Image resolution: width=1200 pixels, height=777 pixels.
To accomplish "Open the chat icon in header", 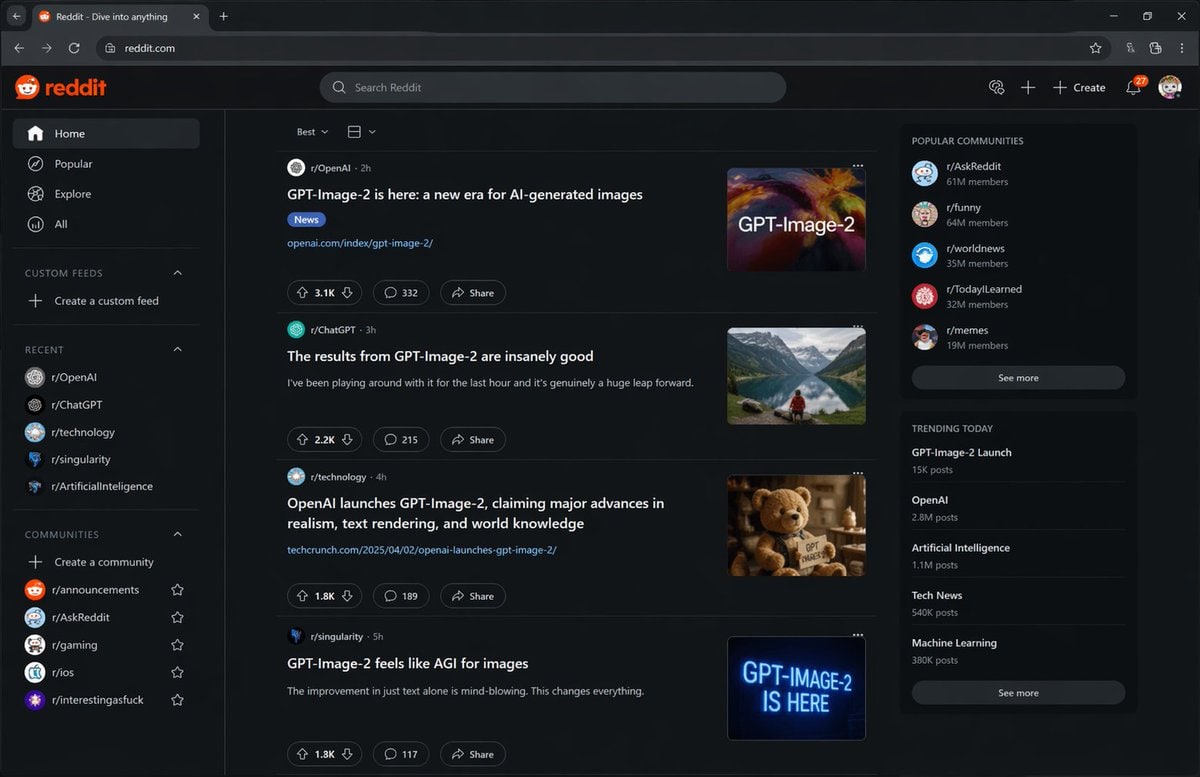I will click(x=995, y=88).
